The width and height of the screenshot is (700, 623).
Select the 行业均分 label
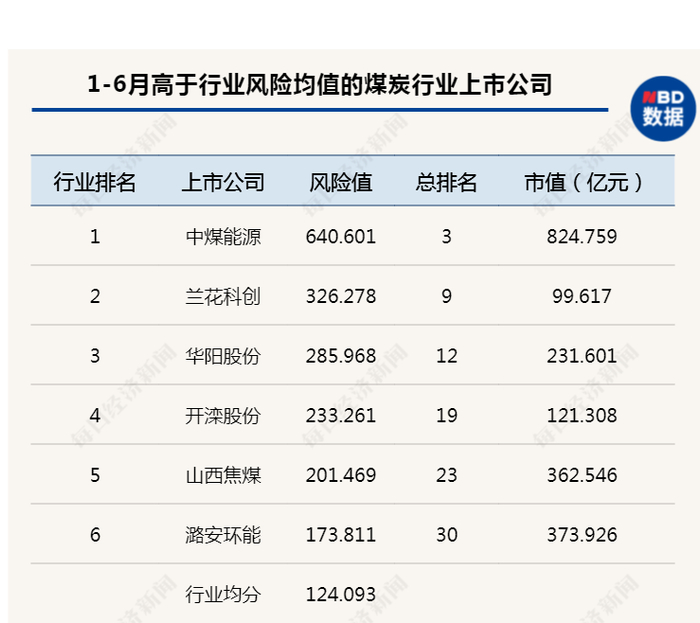(223, 595)
